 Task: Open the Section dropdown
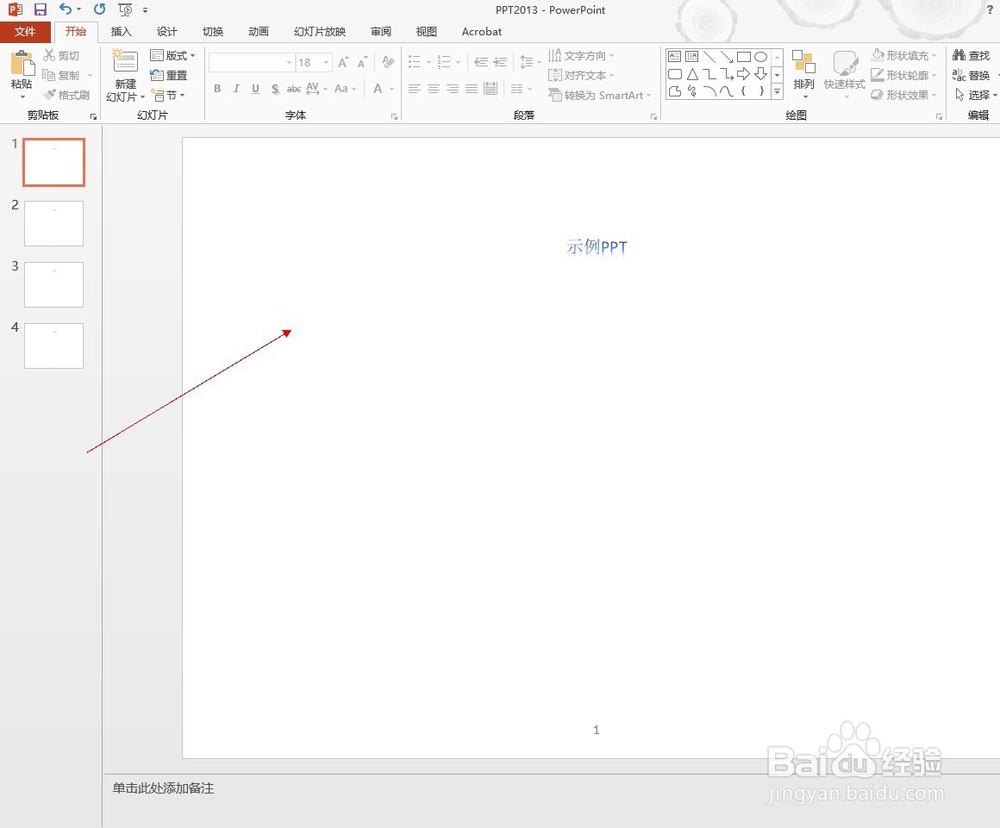click(x=168, y=95)
